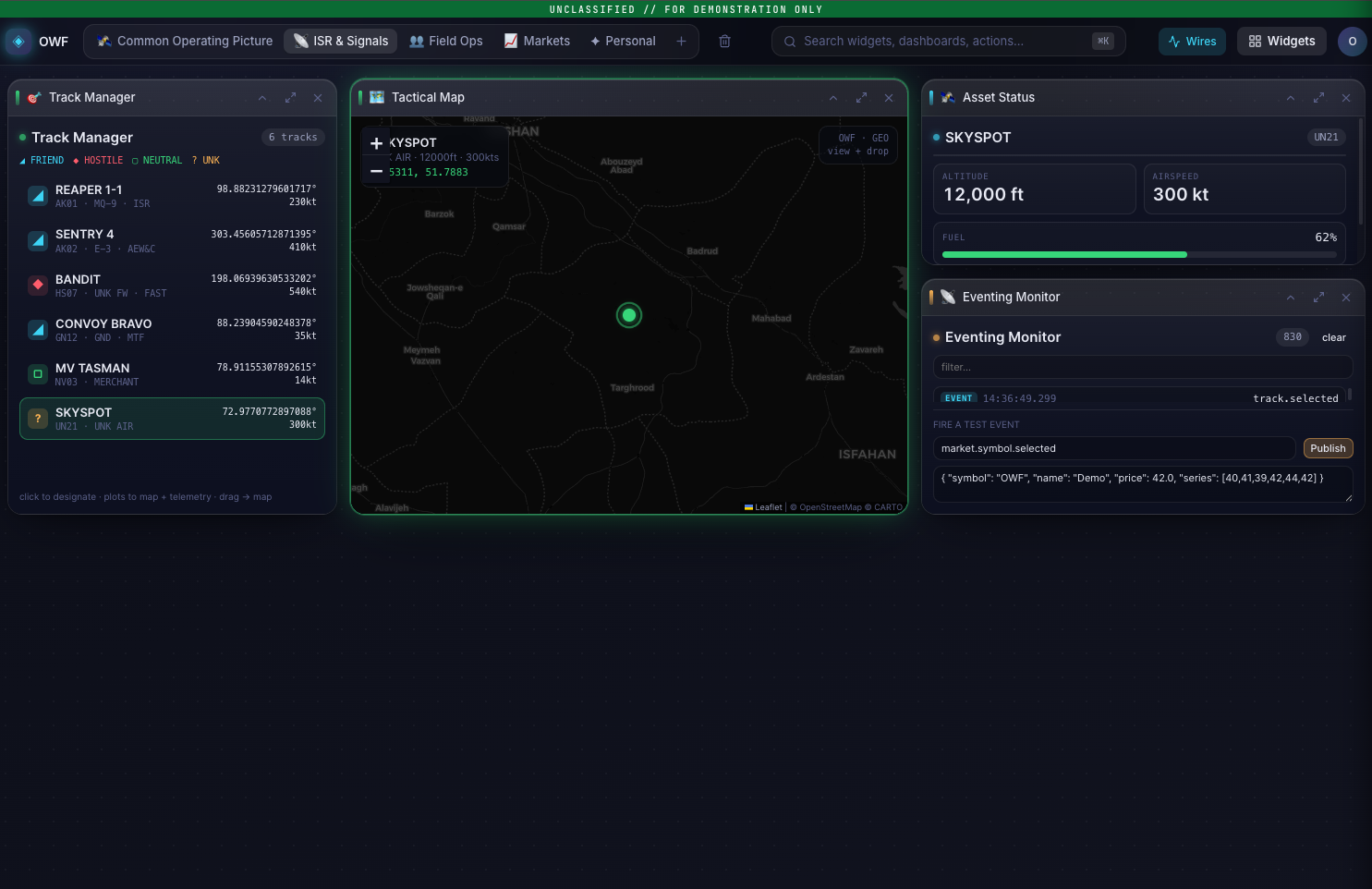Zoom in on the Tactical Map
This screenshot has height=889, width=1372.
[376, 143]
